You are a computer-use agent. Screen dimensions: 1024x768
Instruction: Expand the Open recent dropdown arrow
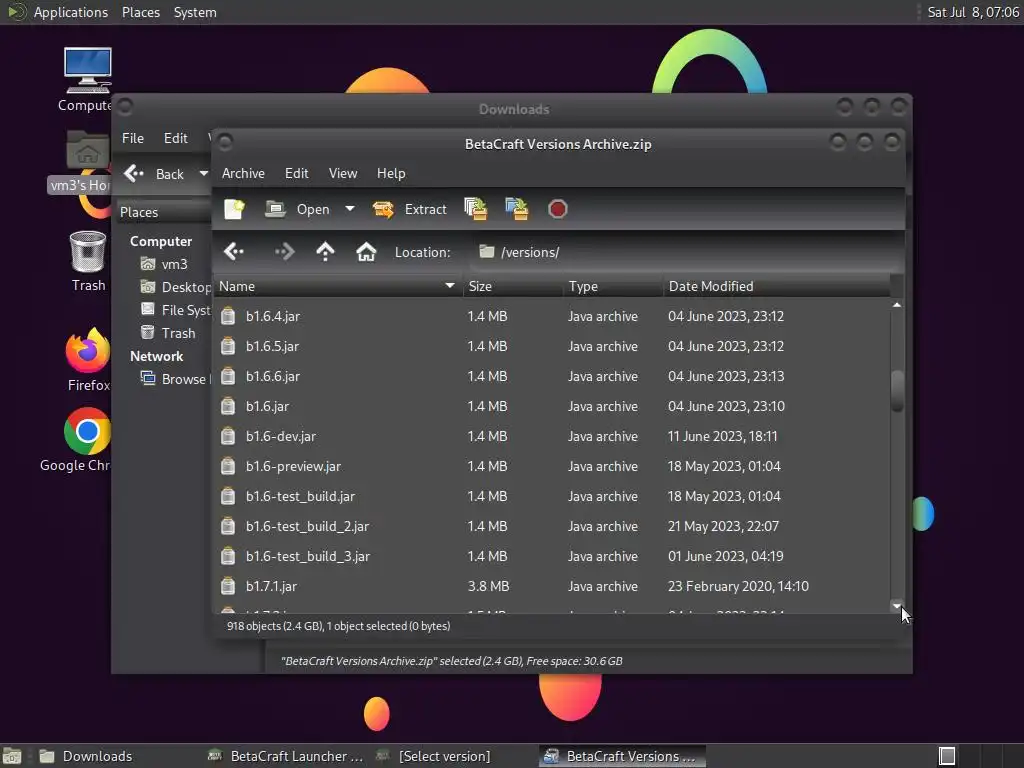[350, 209]
